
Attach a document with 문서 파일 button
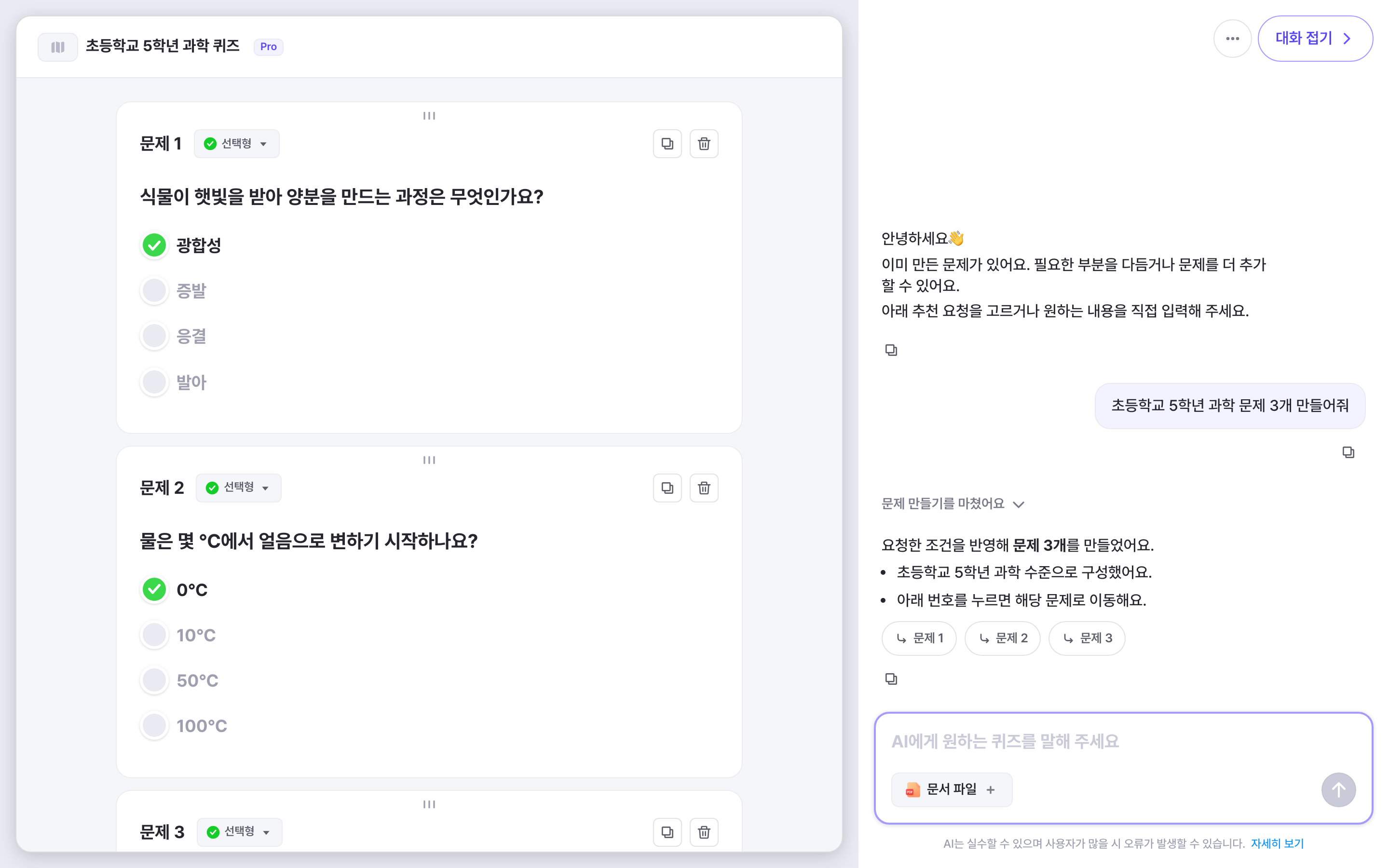tap(951, 790)
